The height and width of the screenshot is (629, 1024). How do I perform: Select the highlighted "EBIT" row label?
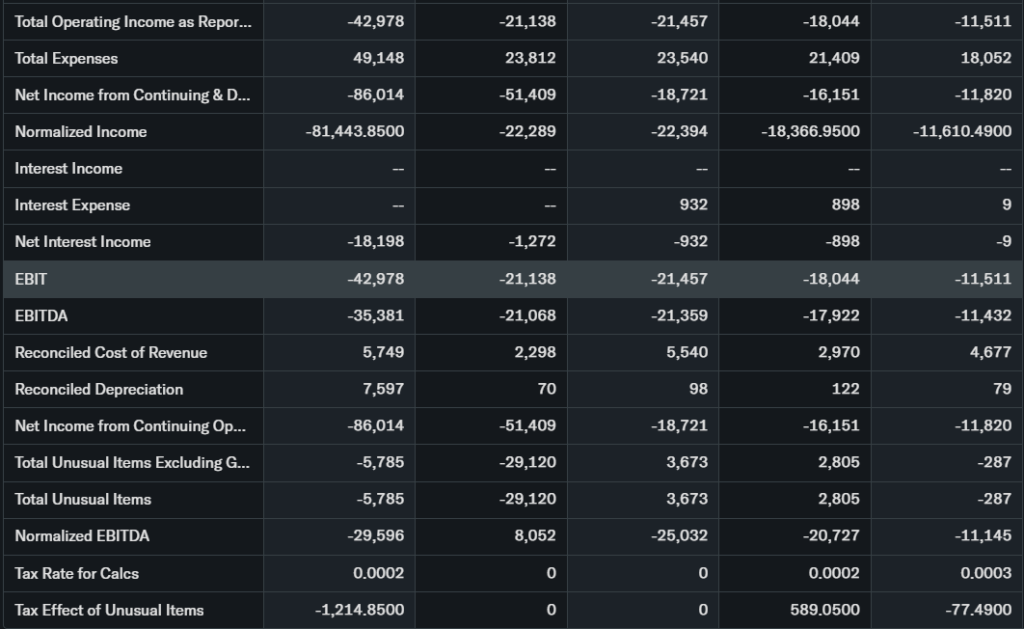31,279
